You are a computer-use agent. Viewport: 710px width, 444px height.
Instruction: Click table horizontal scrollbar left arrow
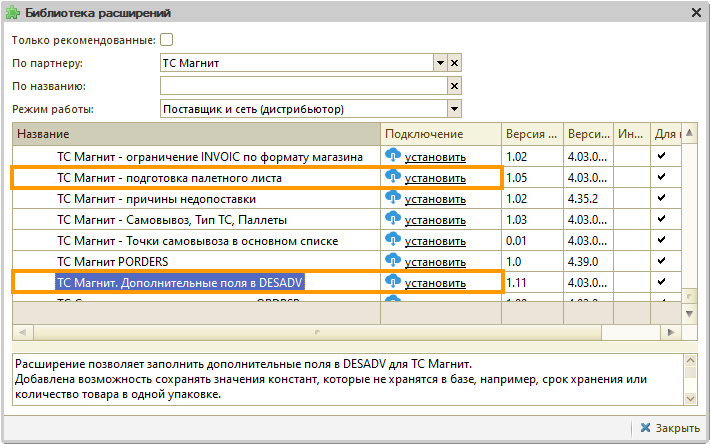22,333
